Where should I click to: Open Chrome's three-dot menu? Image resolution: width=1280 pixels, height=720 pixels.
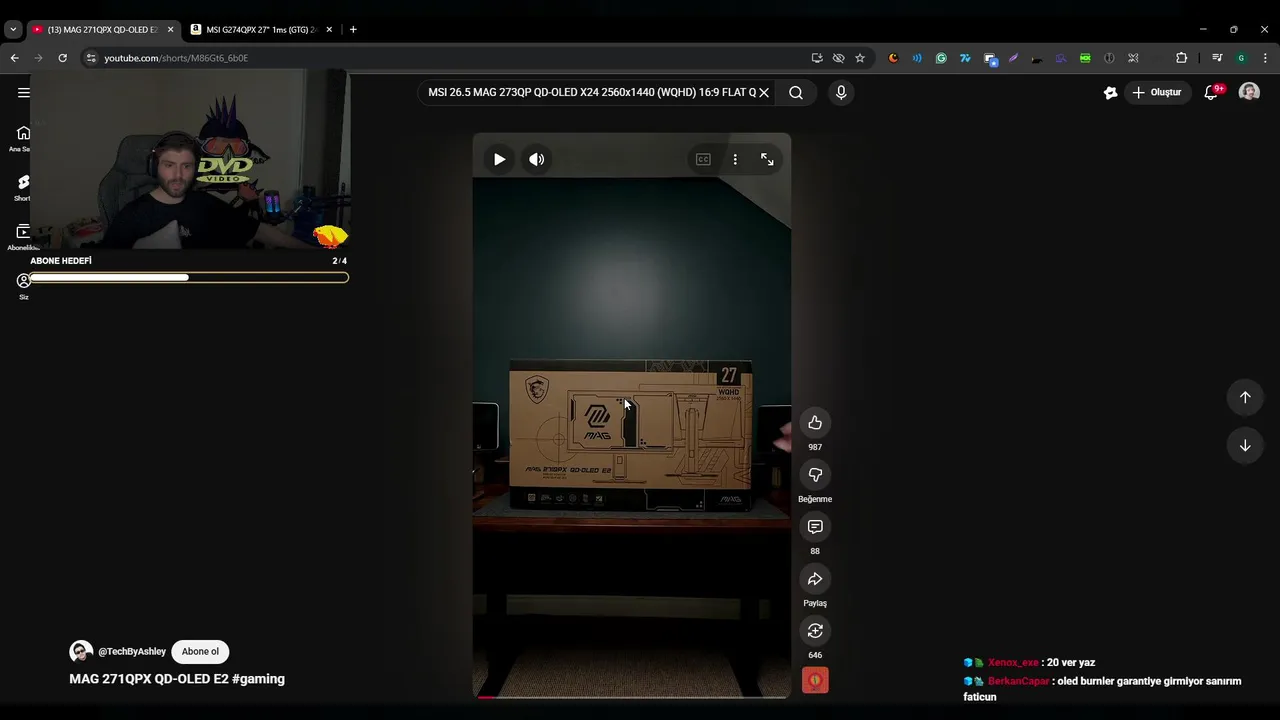click(1265, 58)
